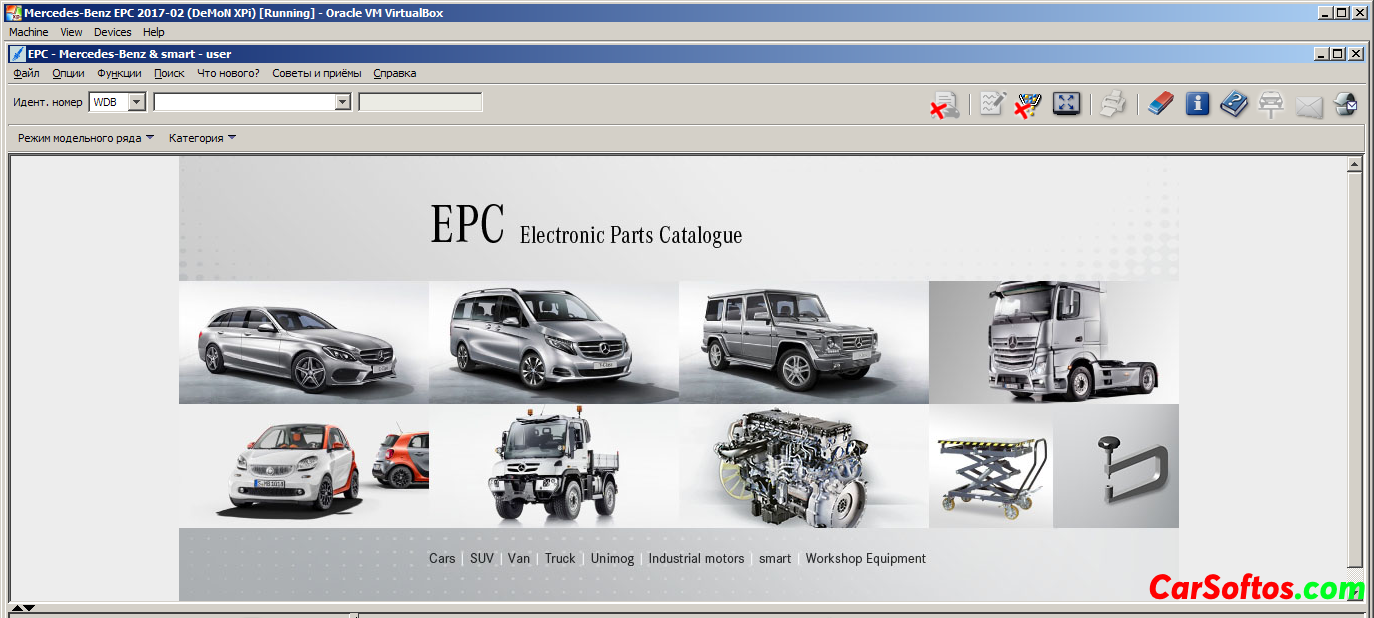
Task: Open the Советы и приёмы menu
Action: (x=316, y=73)
